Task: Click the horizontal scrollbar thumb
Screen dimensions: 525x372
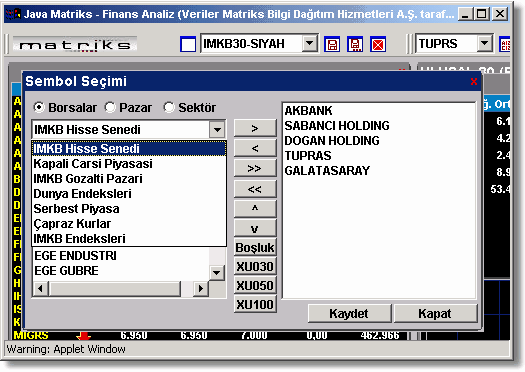Action: click(115, 288)
